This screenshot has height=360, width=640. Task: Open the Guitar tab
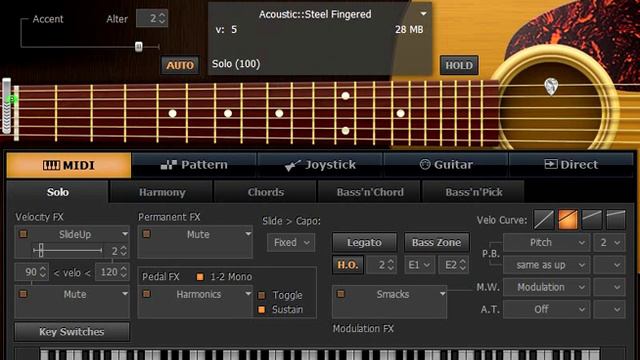[446, 165]
